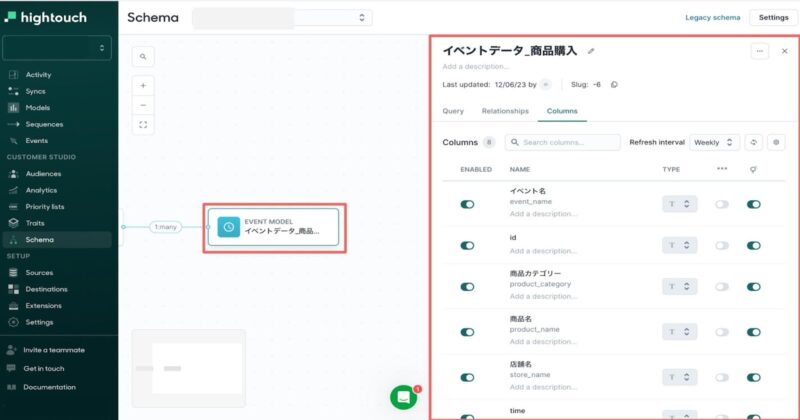Open the chat support bubble
The image size is (800, 420).
[x=404, y=398]
